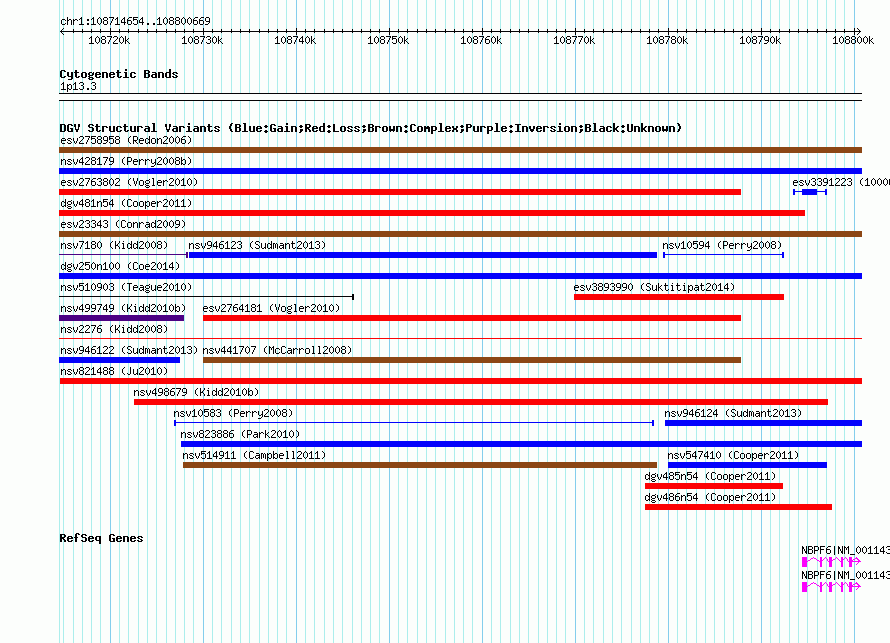This screenshot has height=643, width=890.
Task: Select the black nsv510903 (Teague2010) line
Action: [207, 297]
